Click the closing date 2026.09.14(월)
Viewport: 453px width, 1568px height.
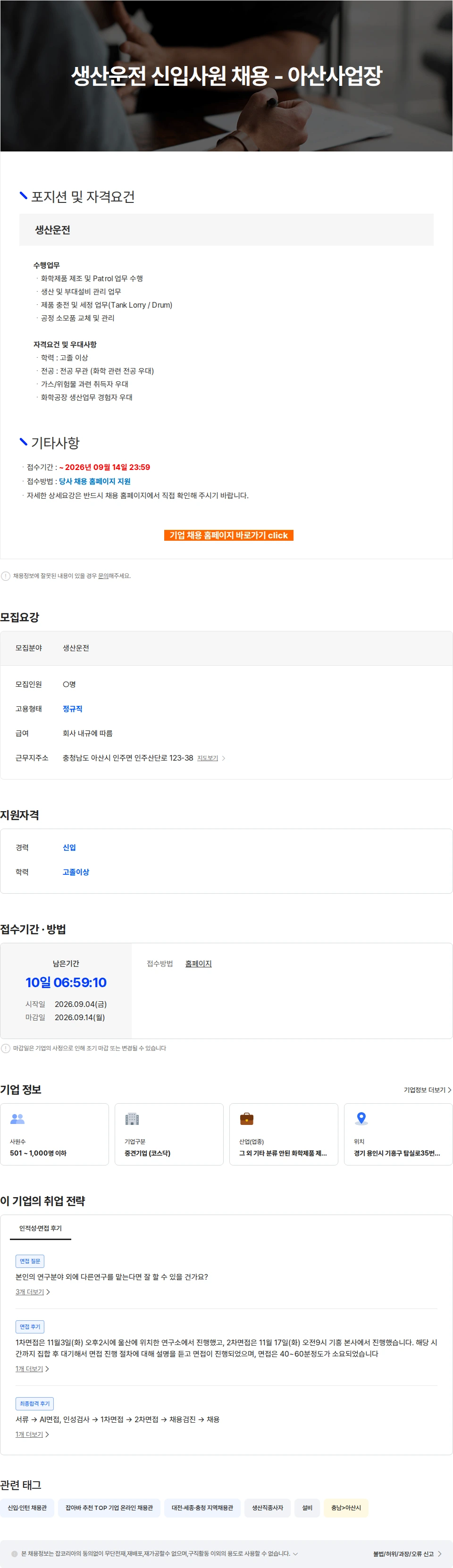[x=80, y=1017]
